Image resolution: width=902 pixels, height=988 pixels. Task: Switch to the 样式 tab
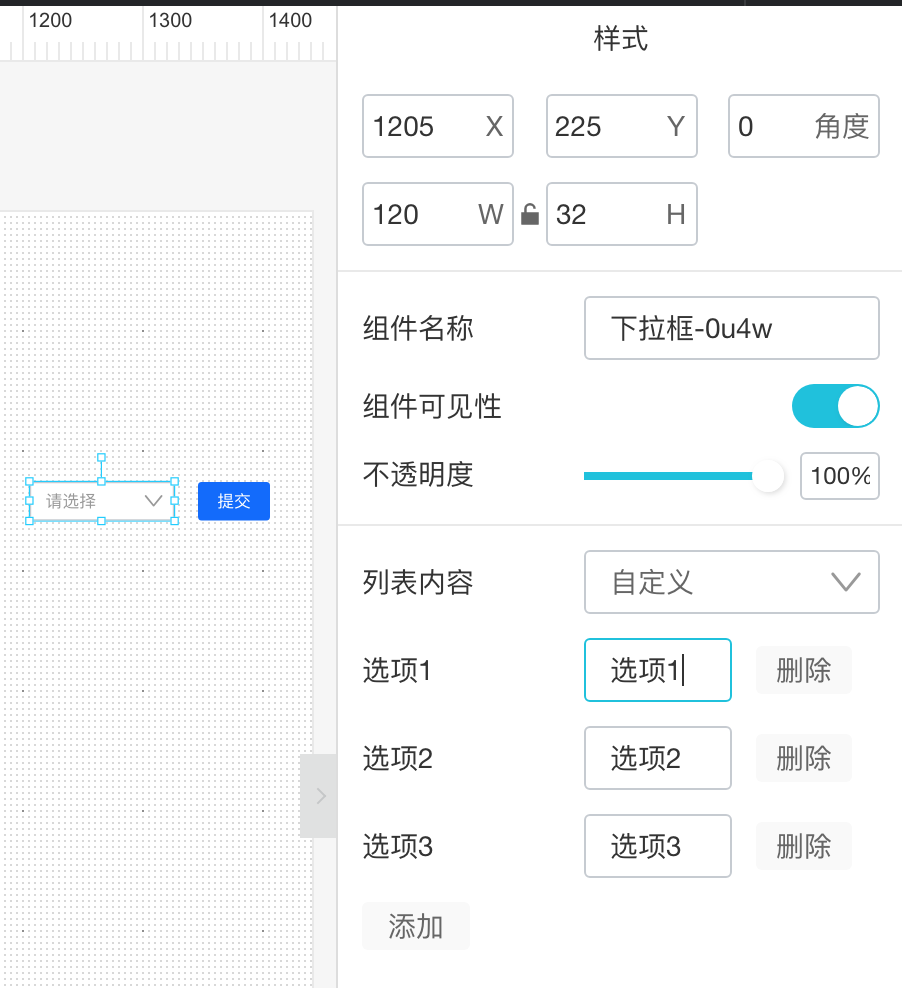[620, 39]
